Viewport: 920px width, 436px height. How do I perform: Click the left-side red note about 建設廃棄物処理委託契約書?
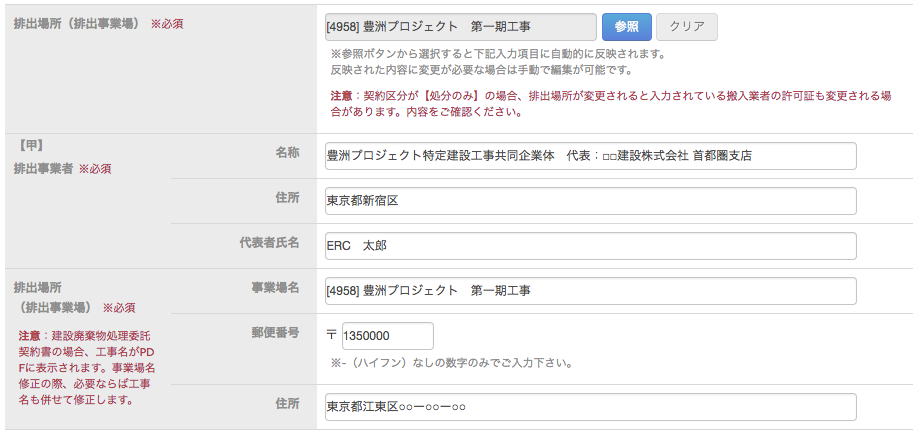[85, 368]
